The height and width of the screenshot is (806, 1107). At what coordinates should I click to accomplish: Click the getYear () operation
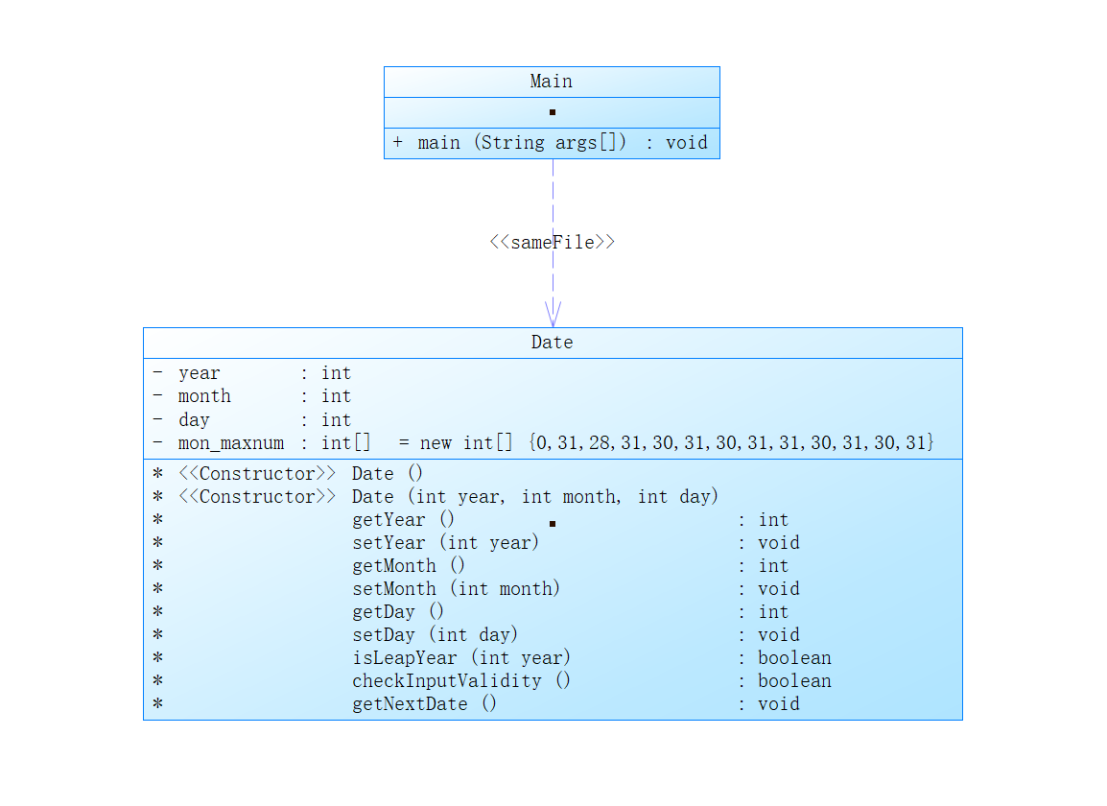click(x=403, y=520)
